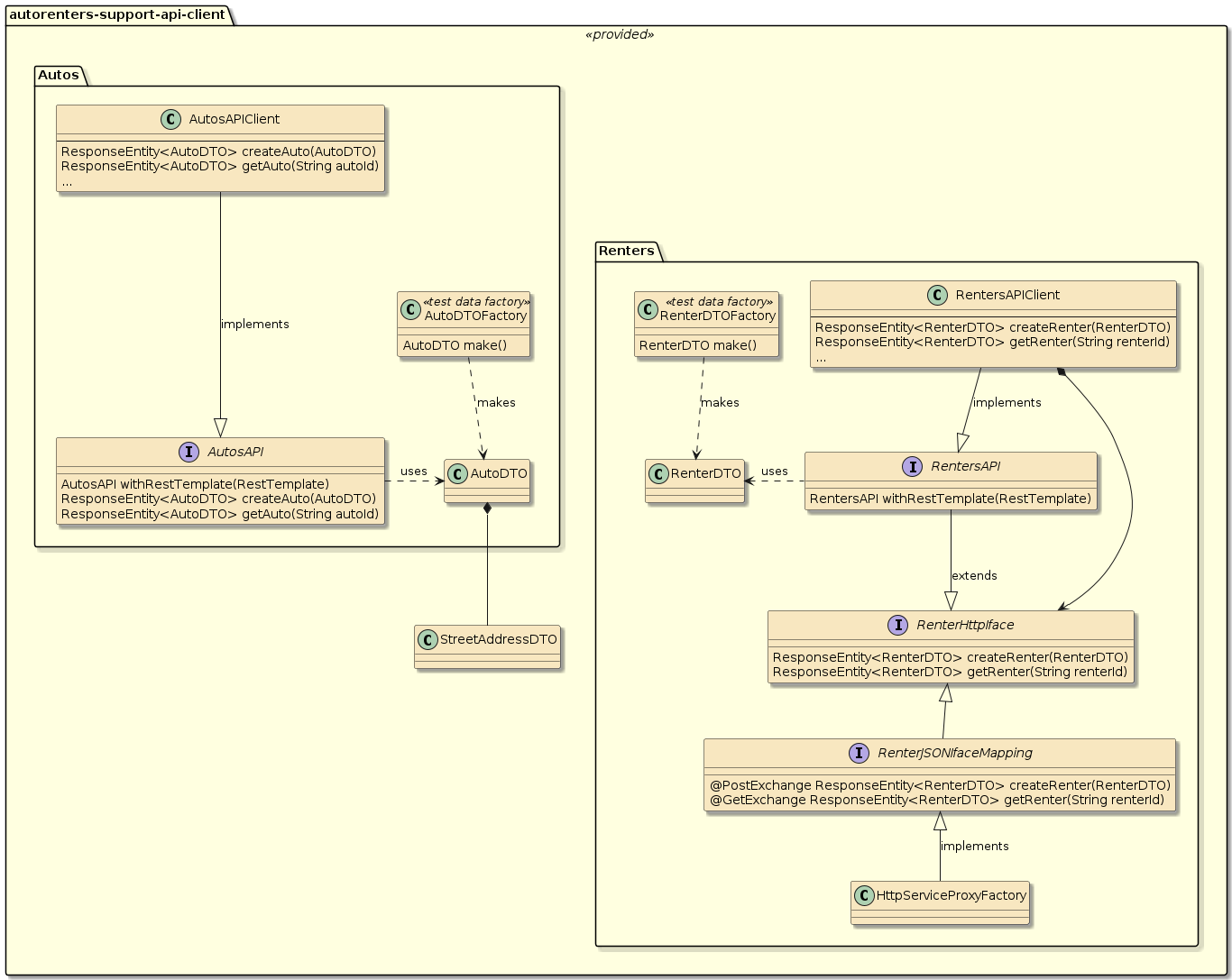Click the StreetAddressDTO class name

499,639
